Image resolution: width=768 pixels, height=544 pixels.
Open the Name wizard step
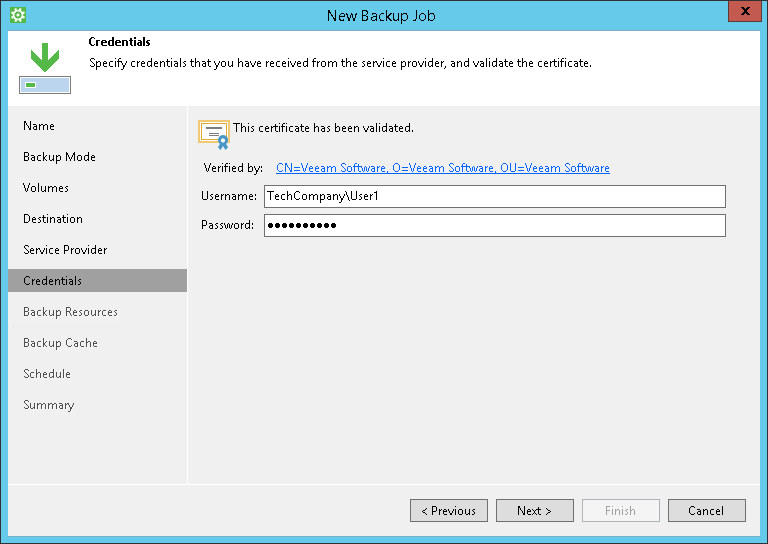coord(39,126)
